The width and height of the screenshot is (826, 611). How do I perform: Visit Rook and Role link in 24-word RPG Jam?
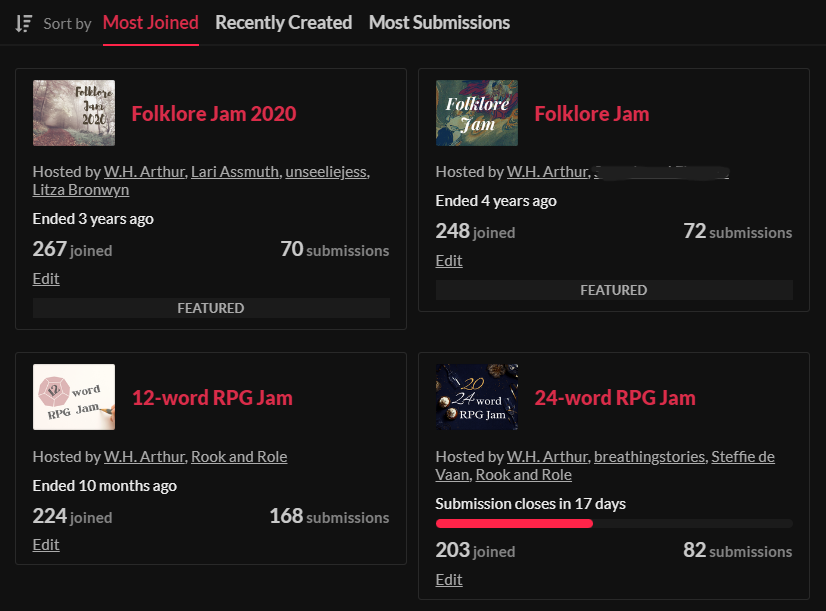click(x=524, y=475)
